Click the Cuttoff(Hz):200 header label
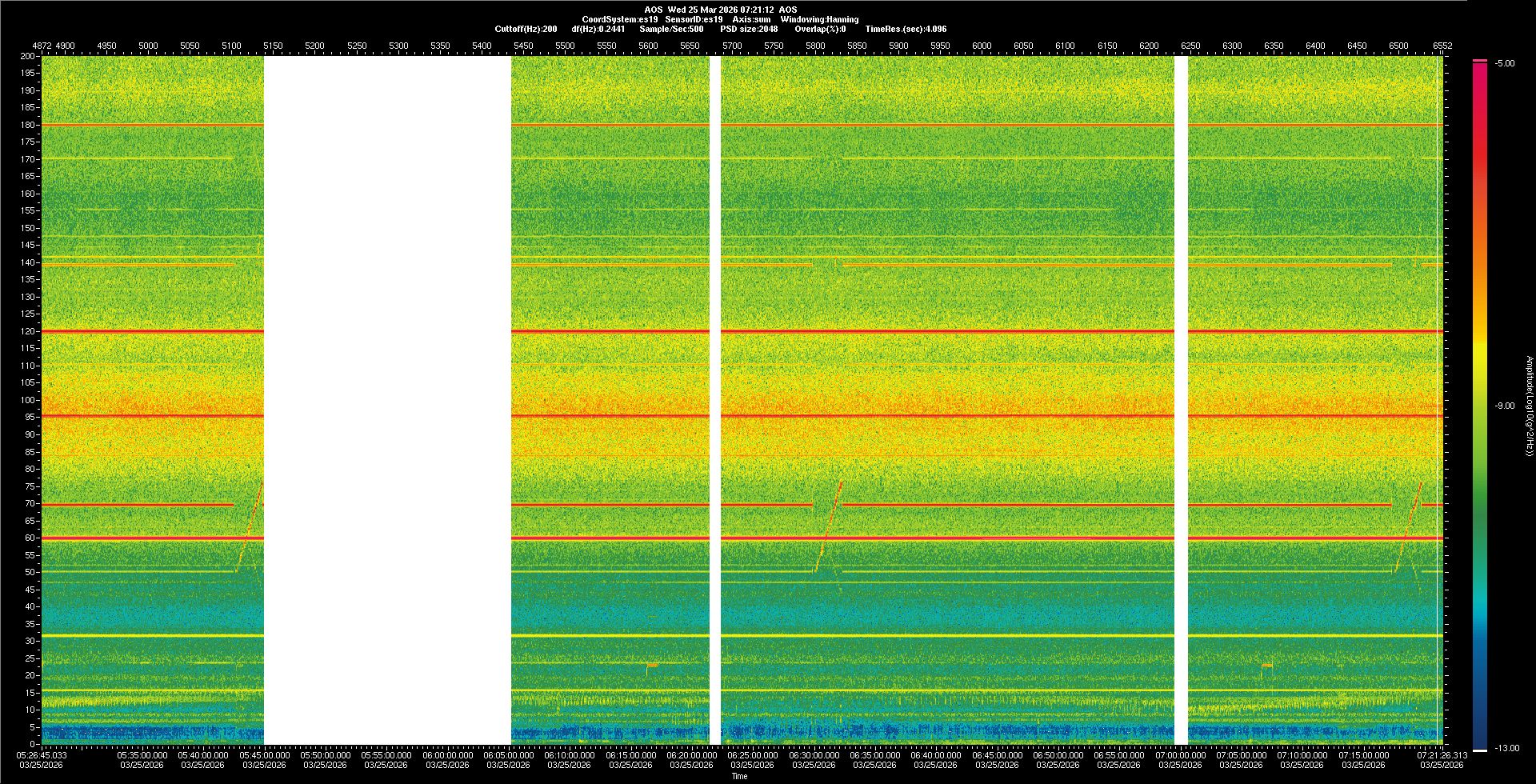Viewport: 1536px width, 784px height. point(526,29)
